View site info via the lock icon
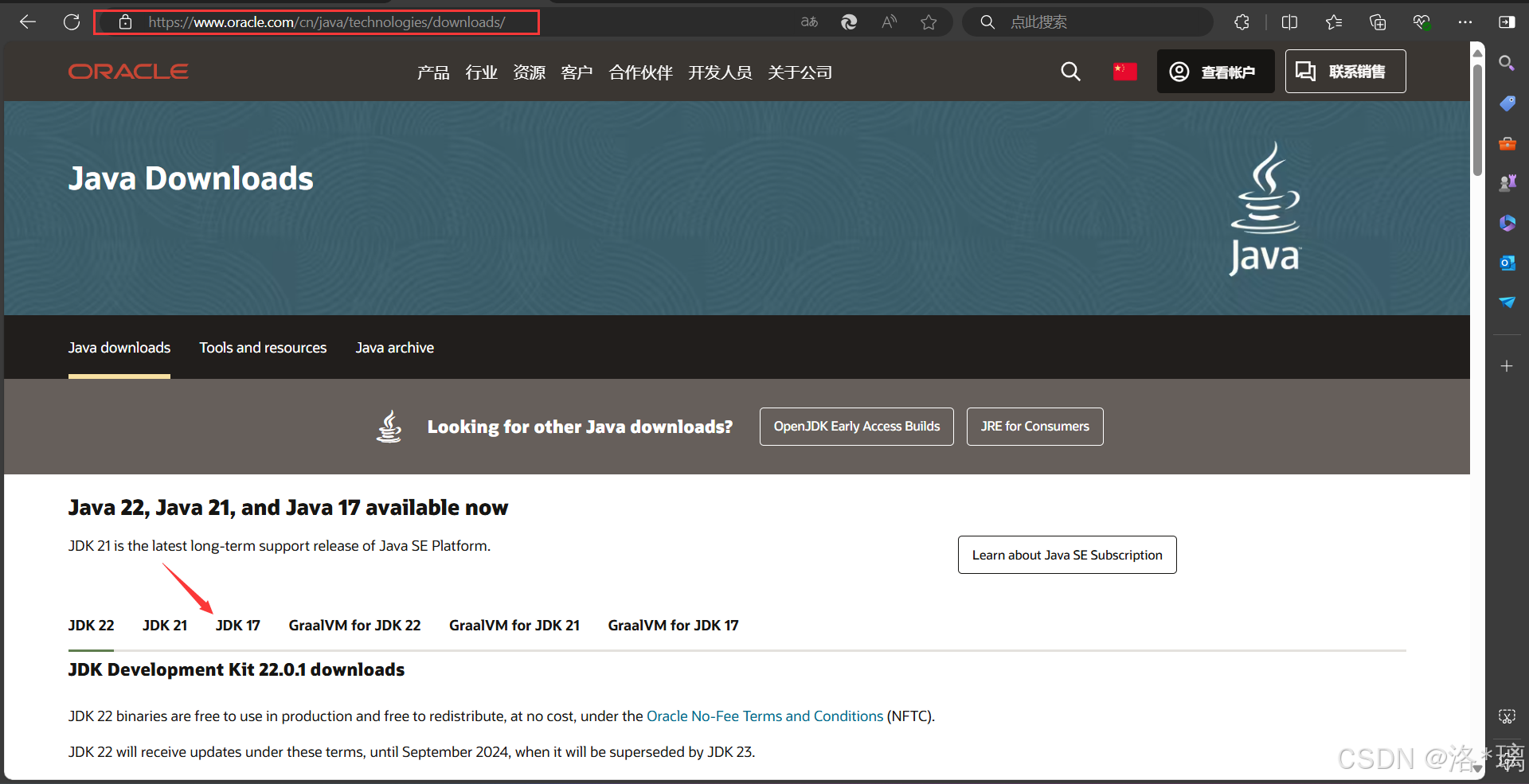Screen dimensions: 1529x784 [x=125, y=22]
